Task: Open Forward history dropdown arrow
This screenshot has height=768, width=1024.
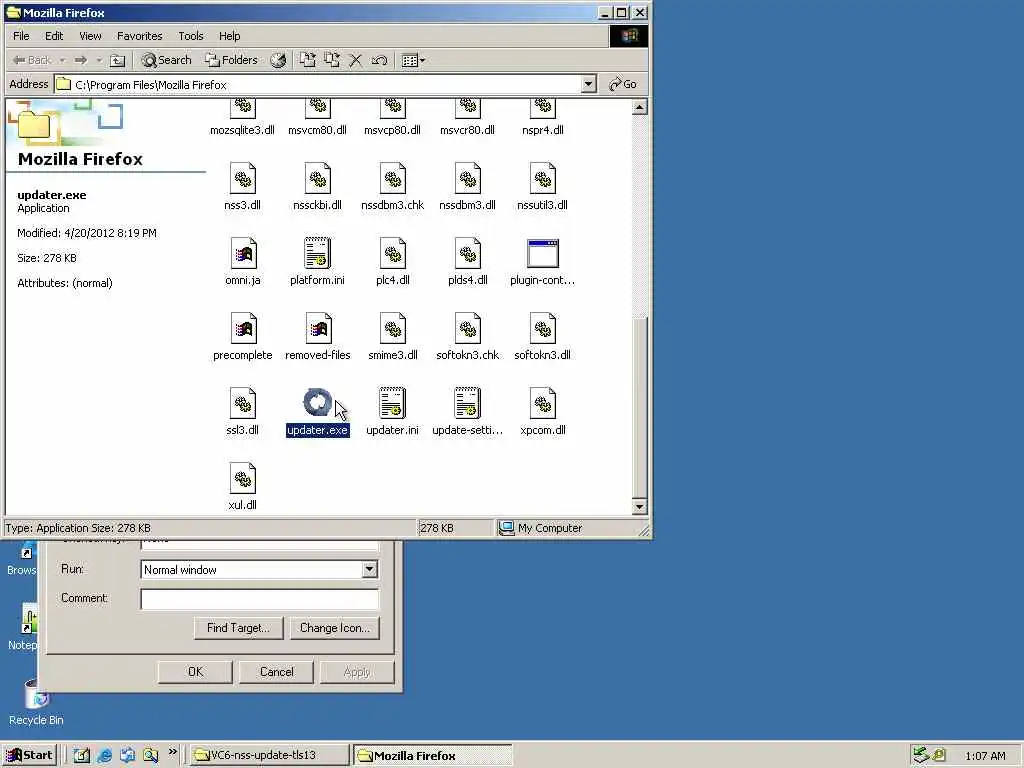Action: coord(99,60)
